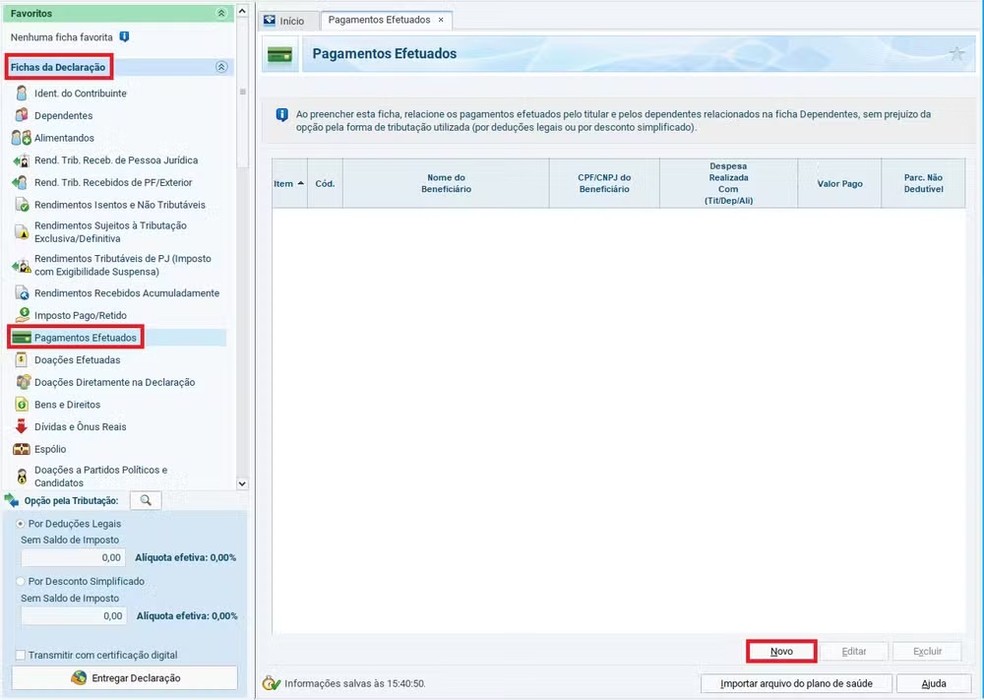Screen dimensions: 984x700
Task: Click the Ident. do Contribuinte icon
Action: tap(21, 93)
